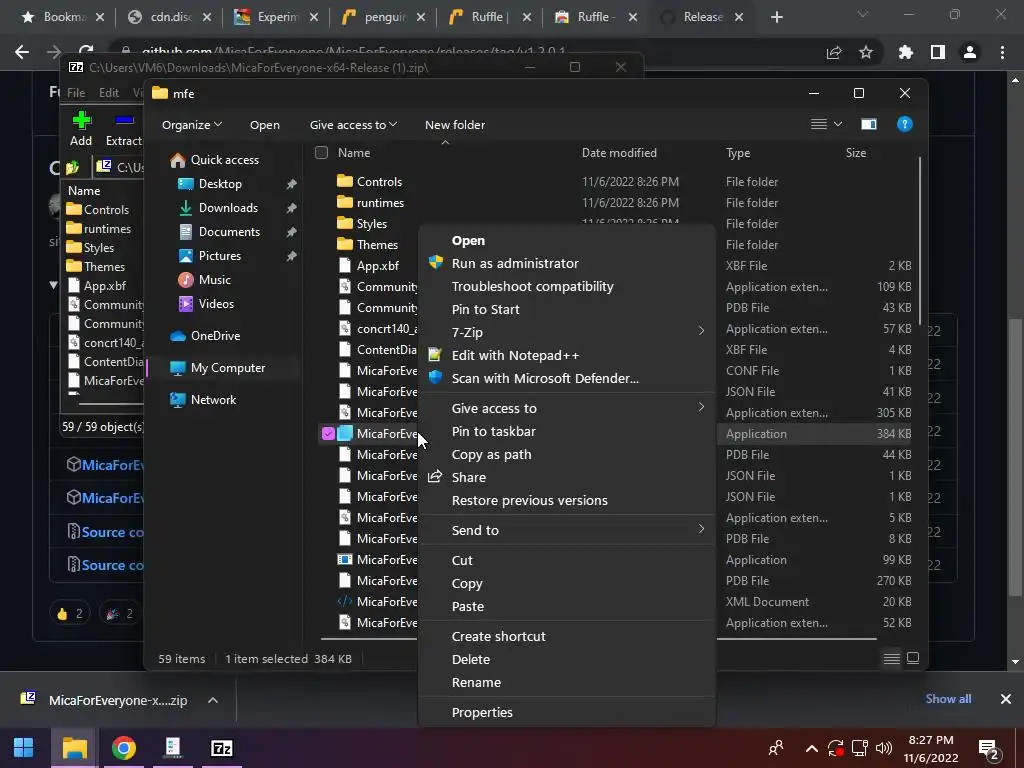The image size is (1024, 768).
Task: Expand the 7-Zip submenu
Action: [566, 332]
